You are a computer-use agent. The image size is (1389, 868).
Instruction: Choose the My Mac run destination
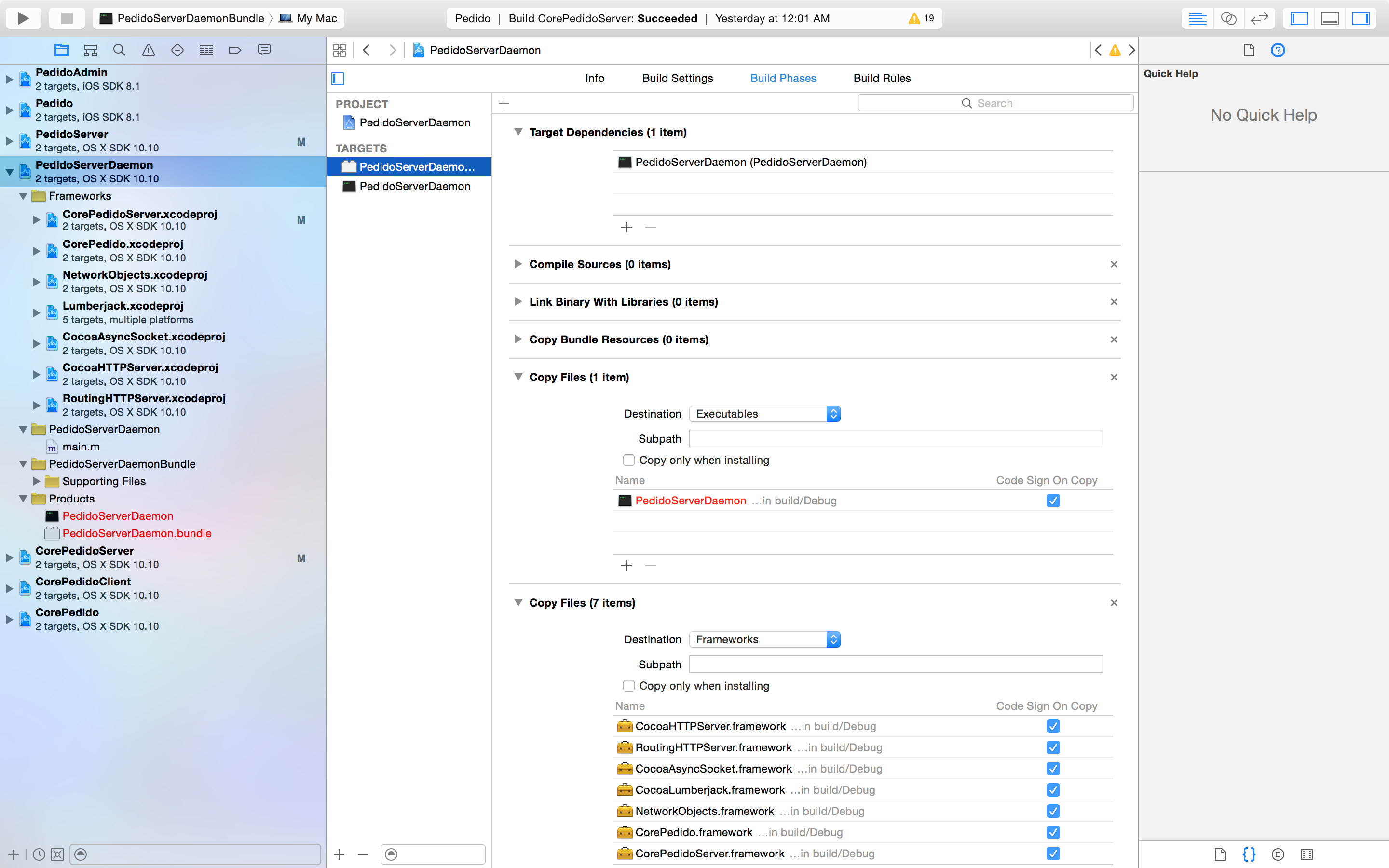[x=308, y=18]
